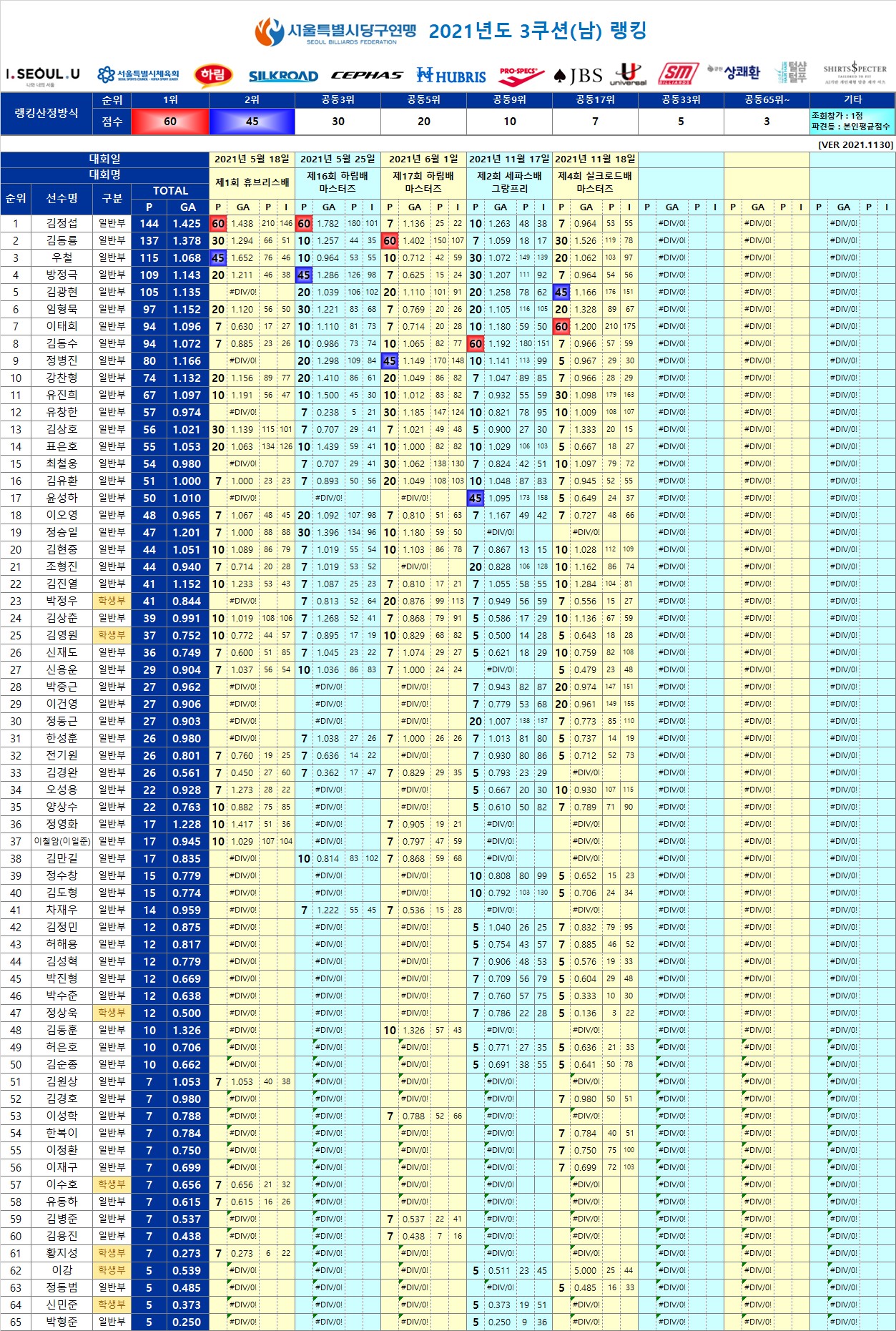The image size is (896, 1331).
Task: Select the 공동5위 rank header
Action: tap(423, 100)
